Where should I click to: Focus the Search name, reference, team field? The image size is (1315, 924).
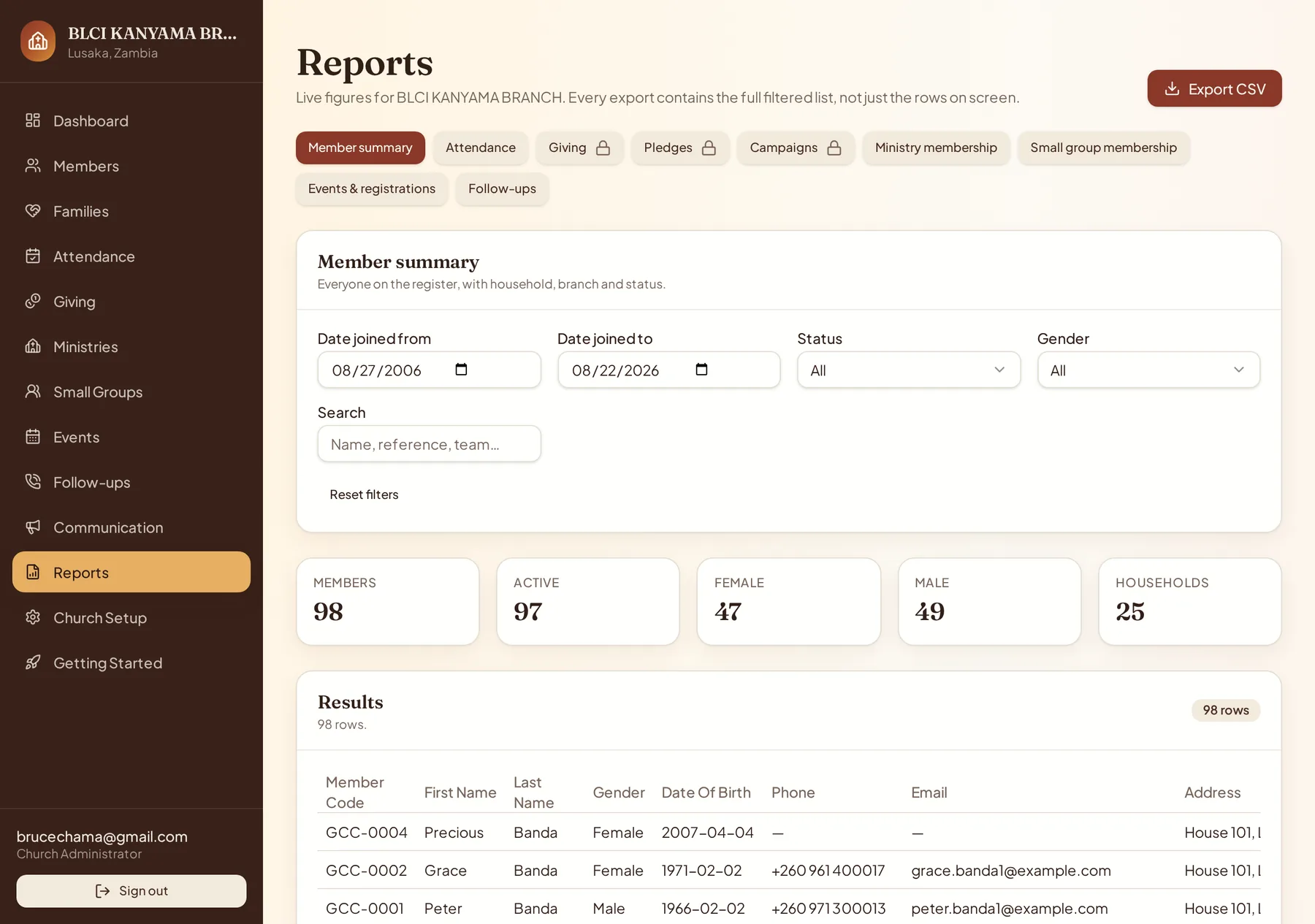(x=430, y=444)
